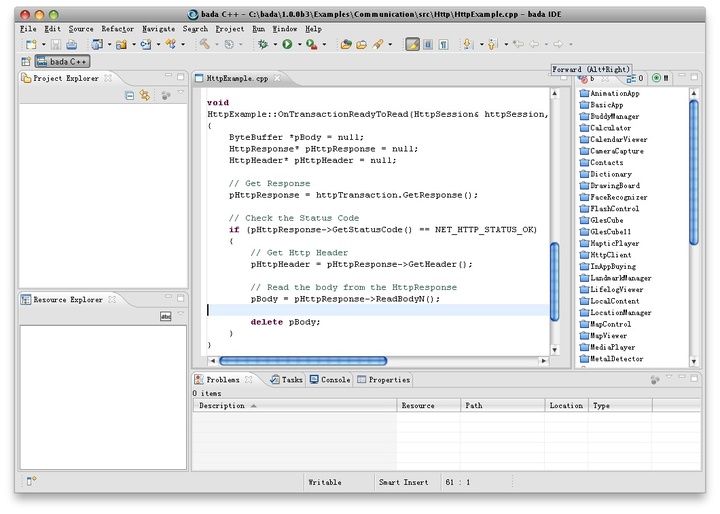Click the Search flashlight toolbar icon
Screen dimensions: 720x514
click(x=378, y=44)
